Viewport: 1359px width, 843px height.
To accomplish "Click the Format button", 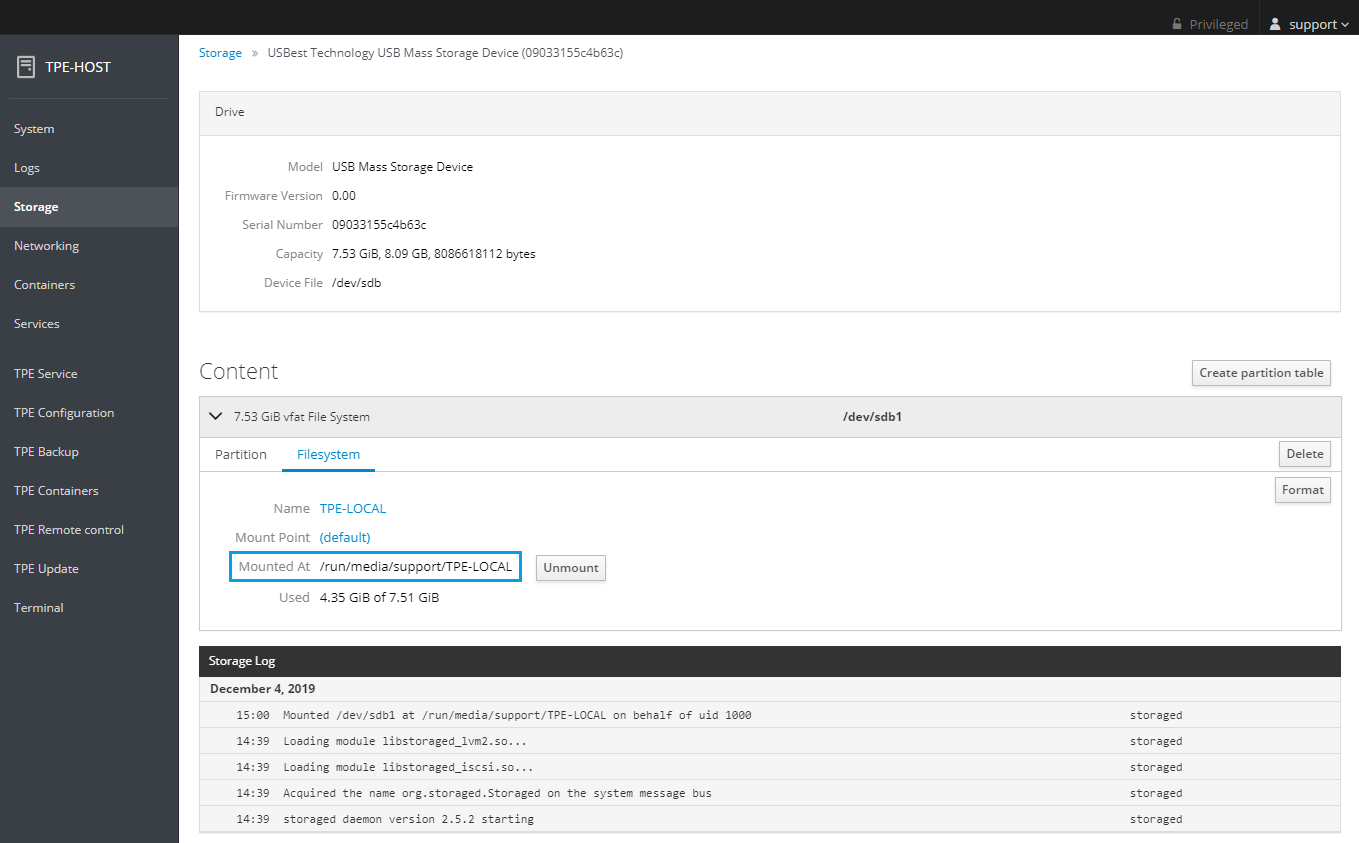I will click(x=1302, y=490).
